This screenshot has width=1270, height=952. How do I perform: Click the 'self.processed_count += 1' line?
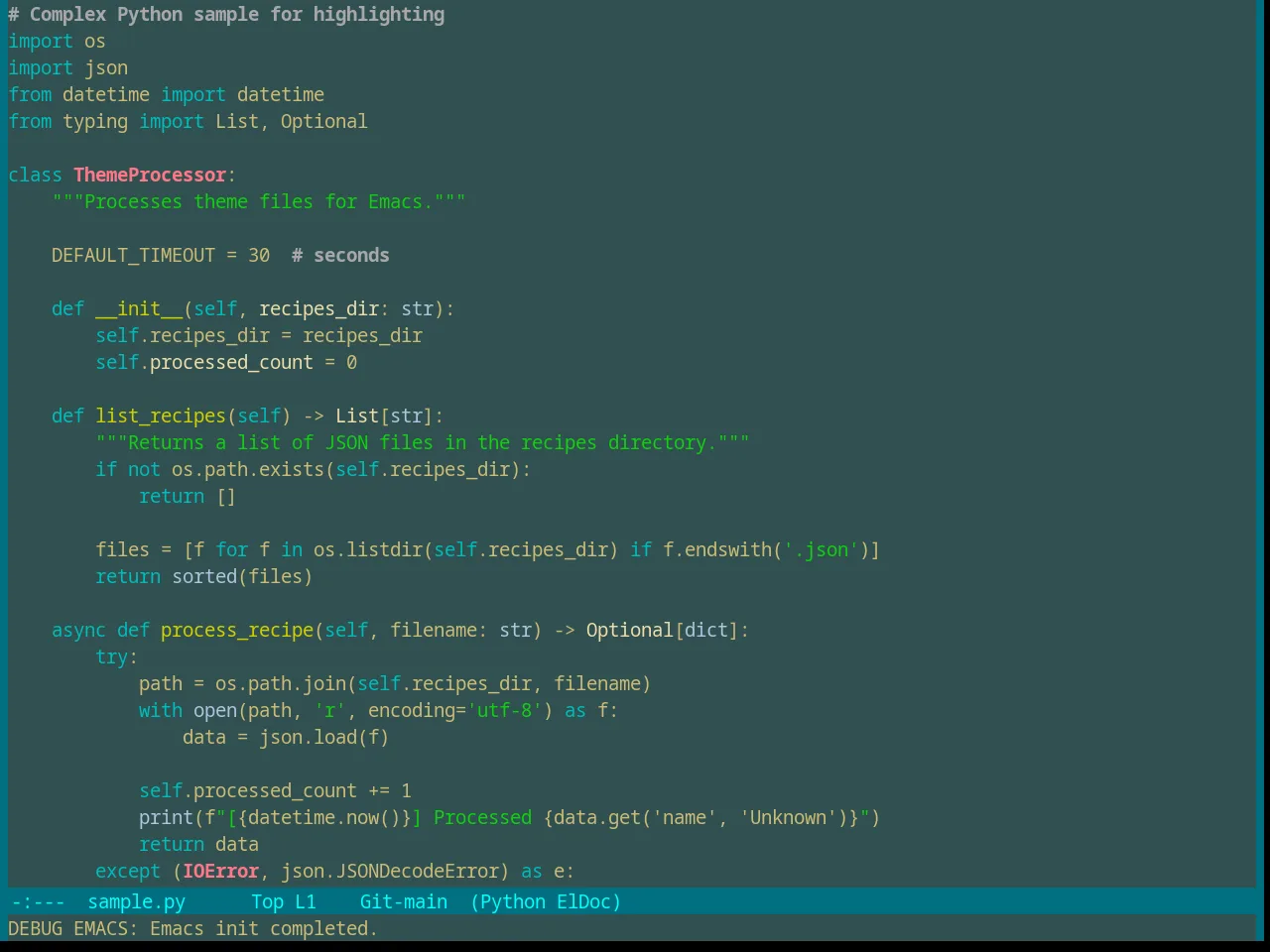275,790
